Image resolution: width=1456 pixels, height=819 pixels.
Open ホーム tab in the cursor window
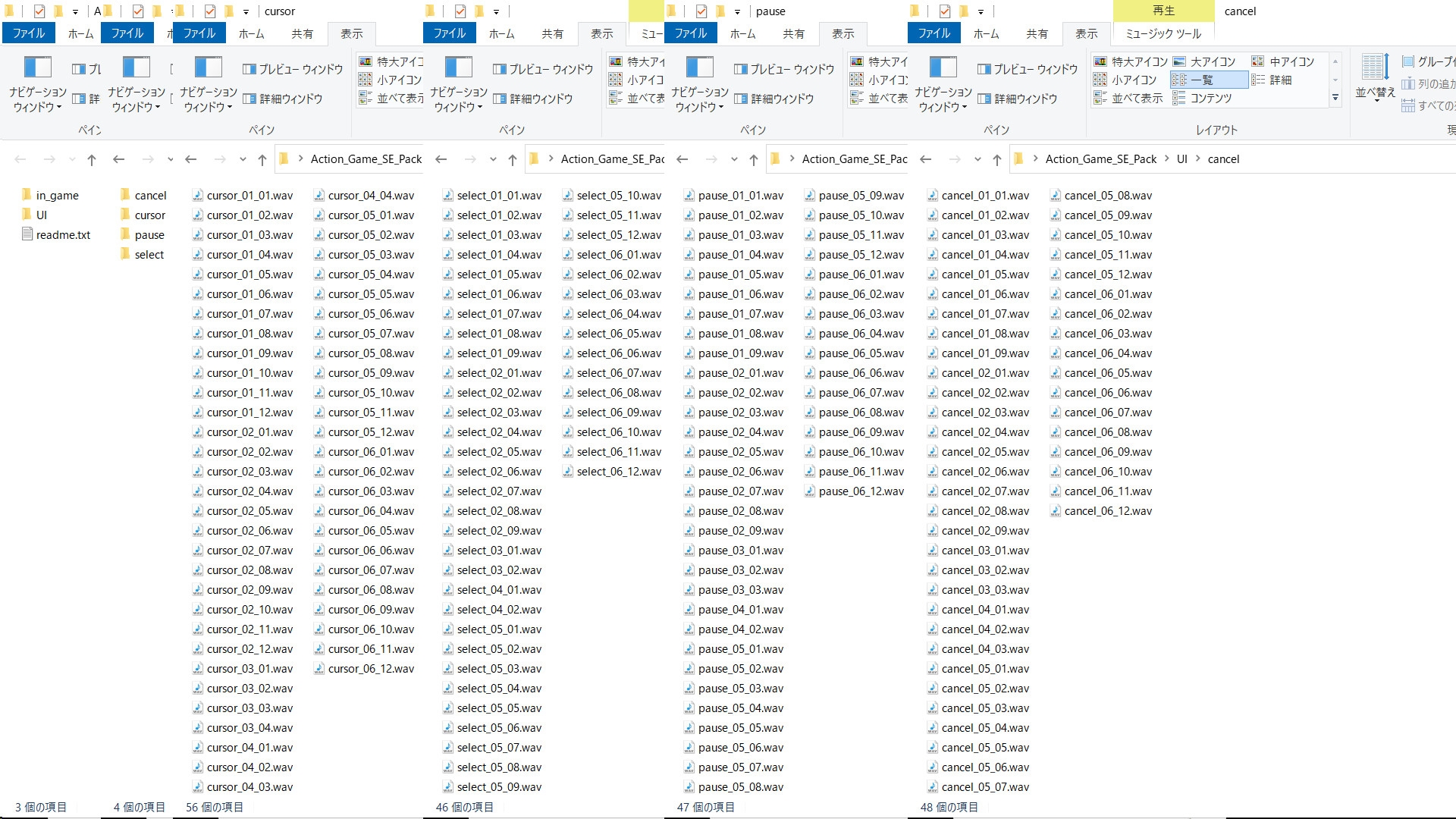coord(251,33)
